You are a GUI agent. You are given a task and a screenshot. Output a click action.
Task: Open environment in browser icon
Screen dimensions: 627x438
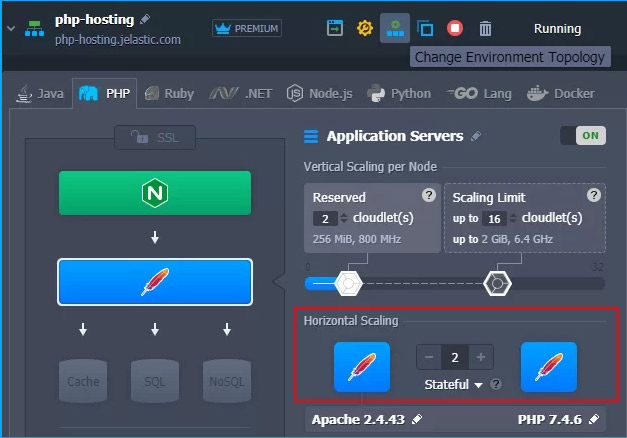[x=335, y=28]
